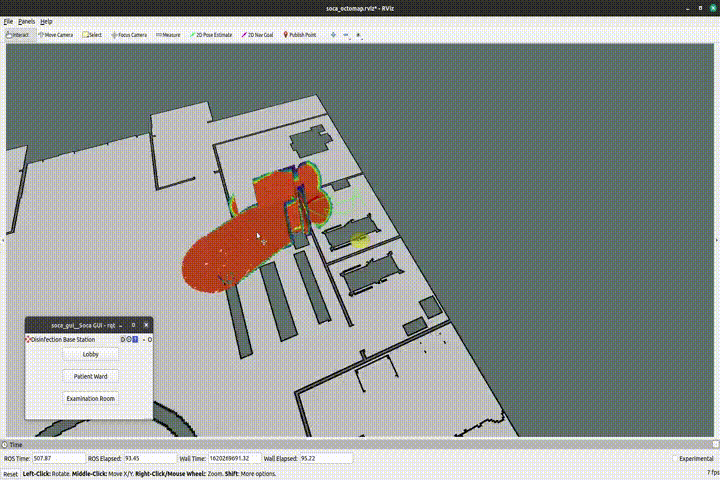Expand the left side panel handle

click(x=3, y=240)
